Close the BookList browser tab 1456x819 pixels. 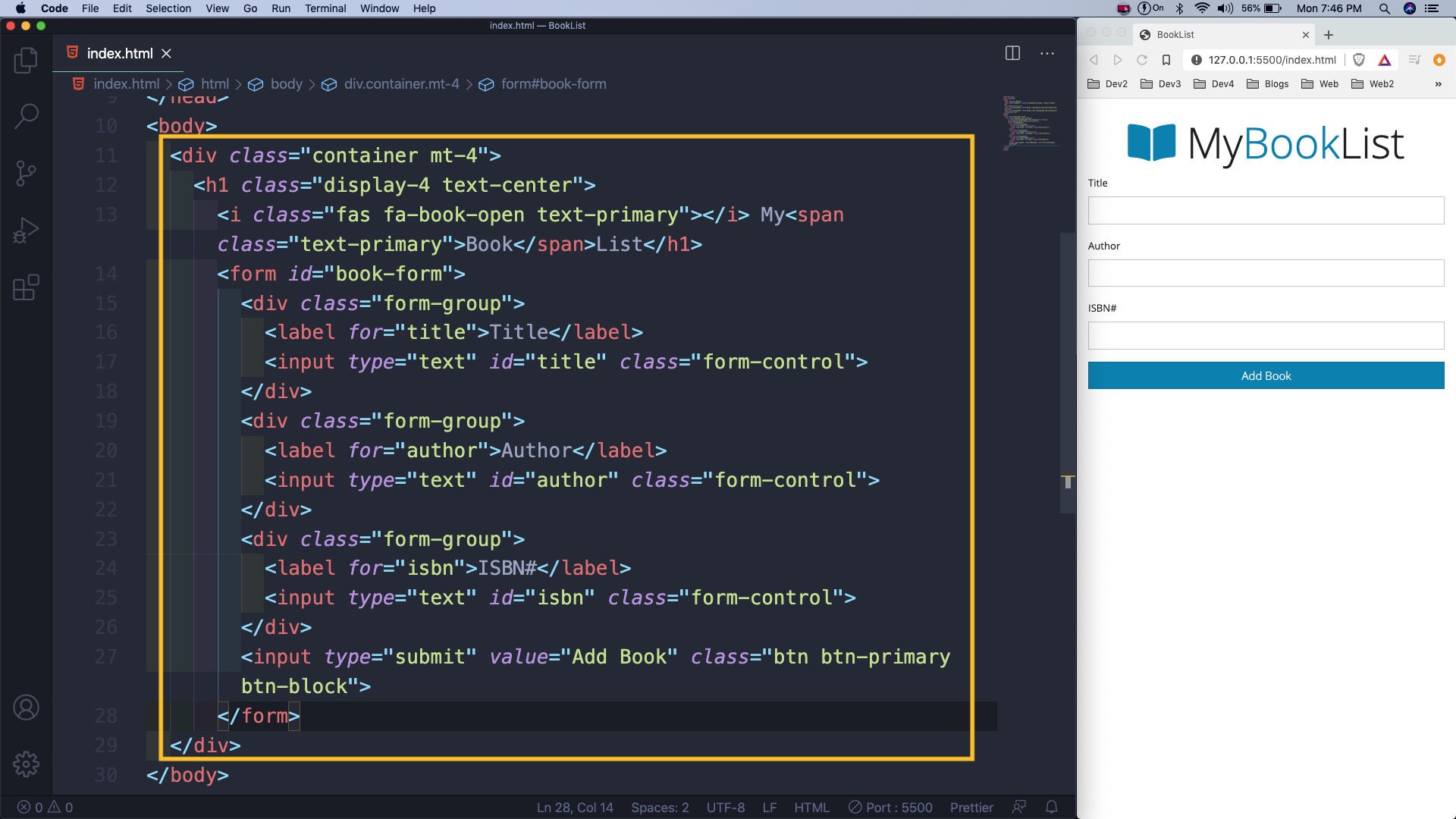click(x=1306, y=35)
